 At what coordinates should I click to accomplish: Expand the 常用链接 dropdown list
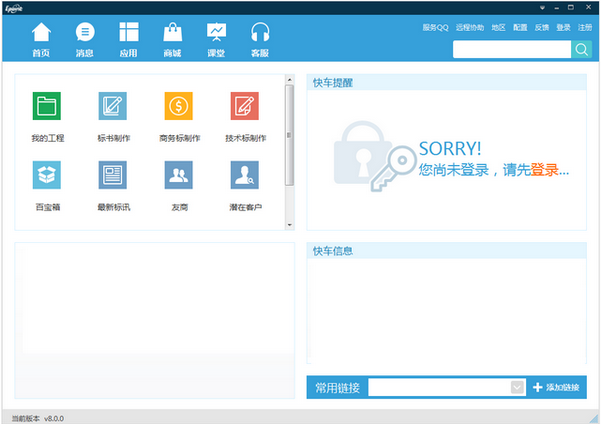tap(517, 387)
